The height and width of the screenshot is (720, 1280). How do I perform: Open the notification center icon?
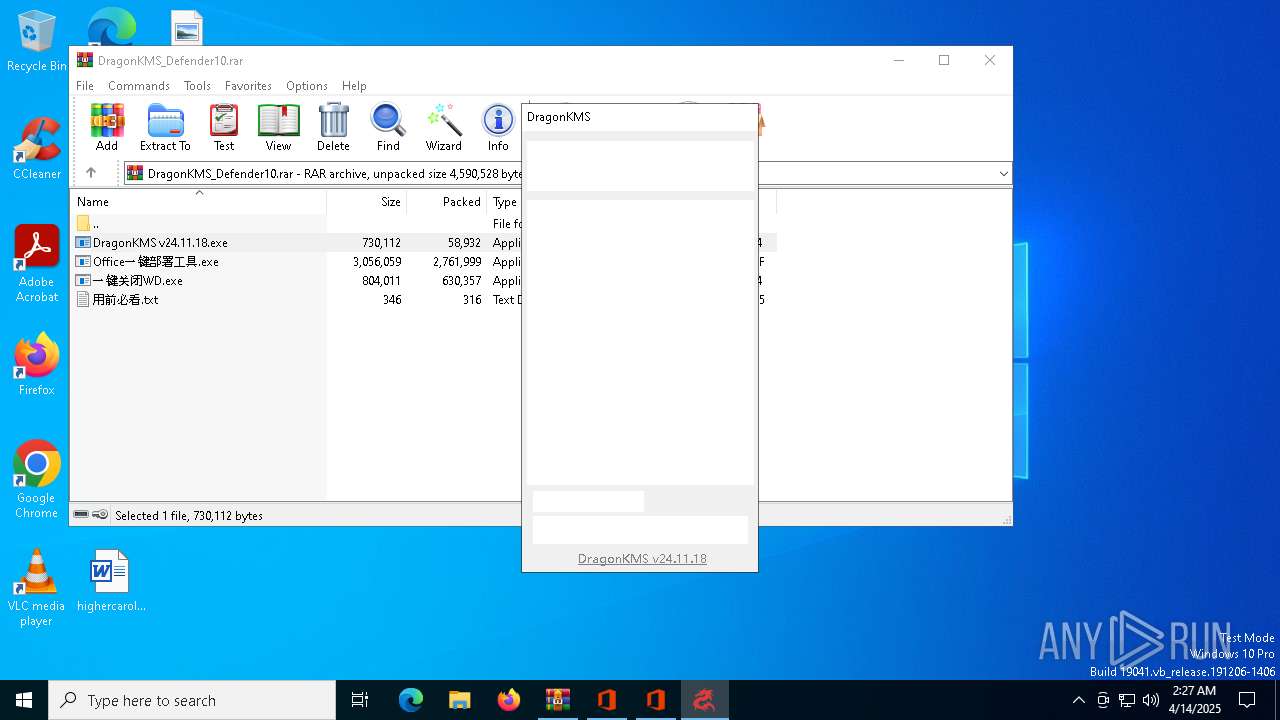1247,700
